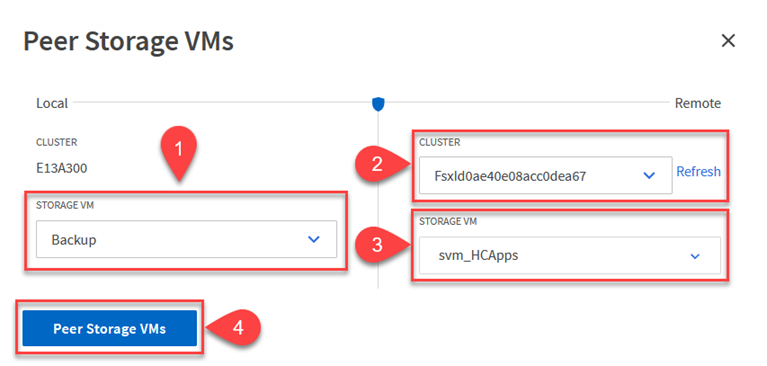The width and height of the screenshot is (767, 366).
Task: Expand the remote Cluster chevron beside FsxId0ae40e08acc0dea67
Action: point(649,176)
